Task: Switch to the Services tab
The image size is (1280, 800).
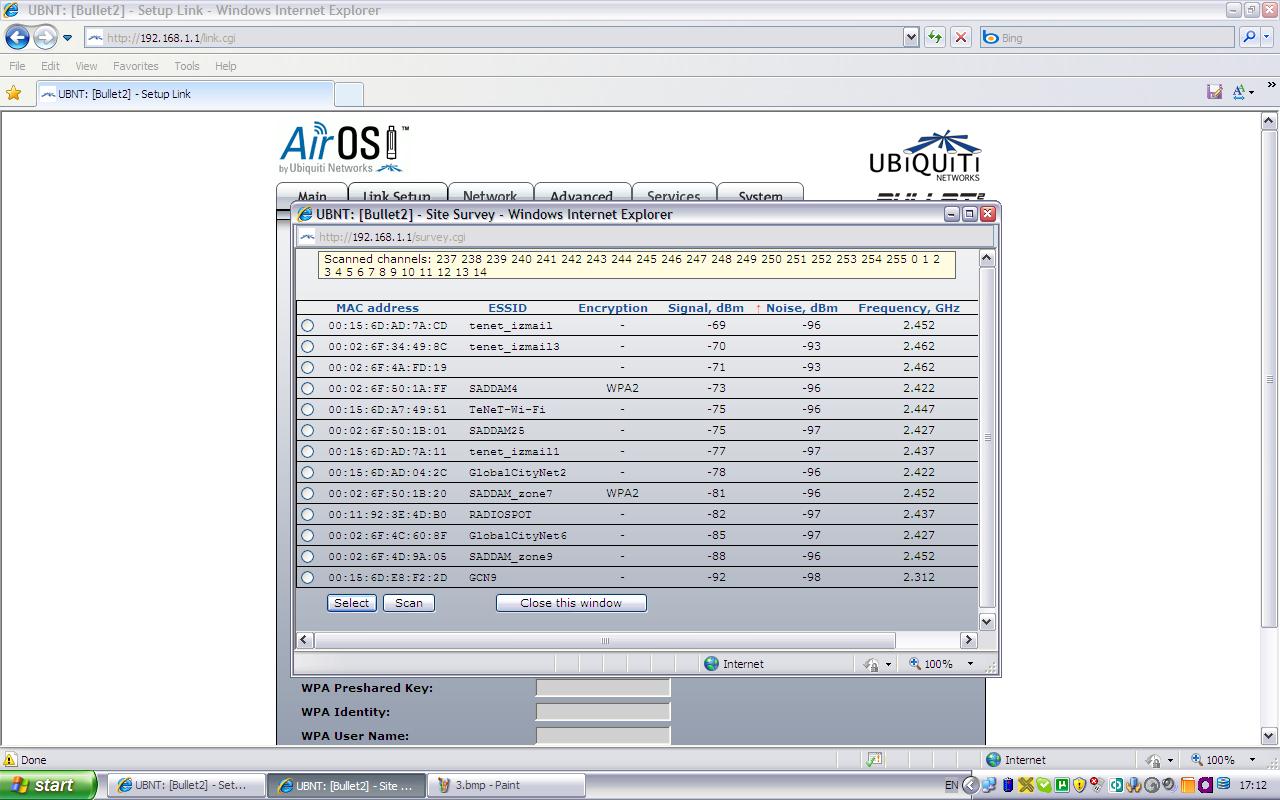Action: coord(673,194)
